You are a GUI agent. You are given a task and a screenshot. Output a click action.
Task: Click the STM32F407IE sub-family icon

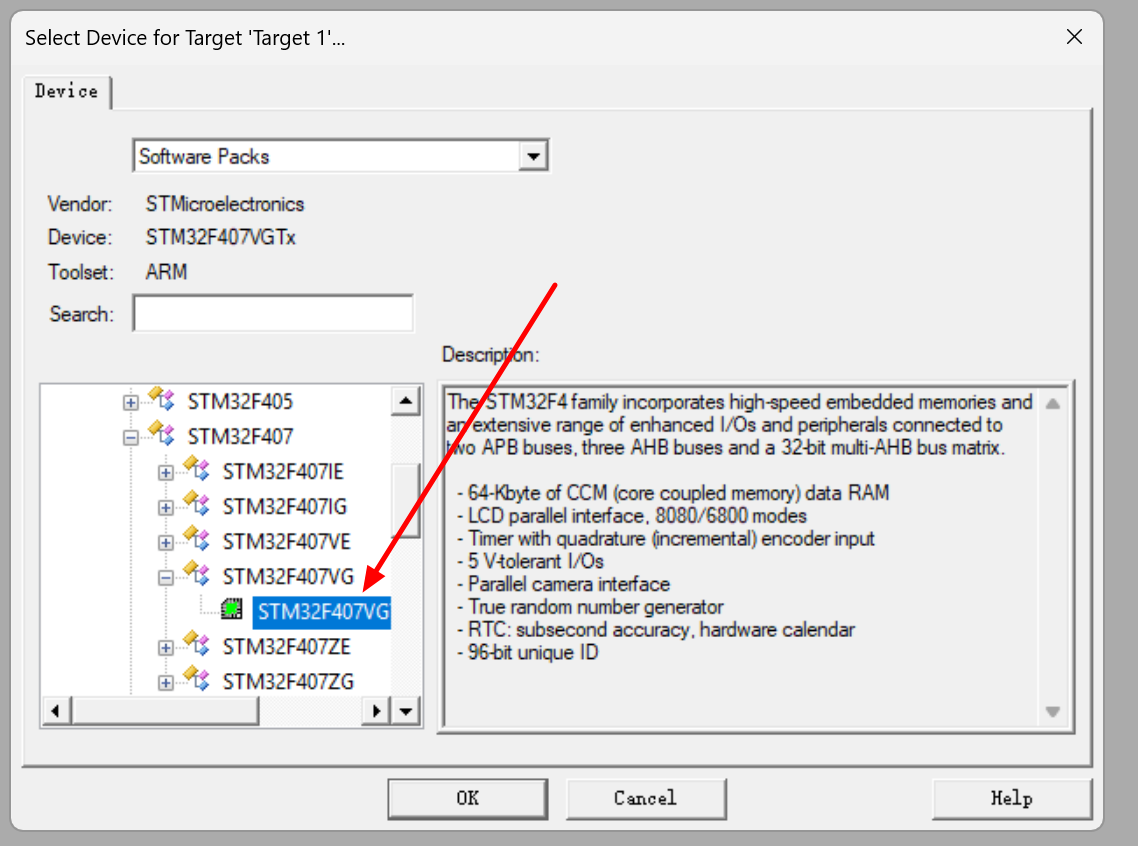pos(196,469)
